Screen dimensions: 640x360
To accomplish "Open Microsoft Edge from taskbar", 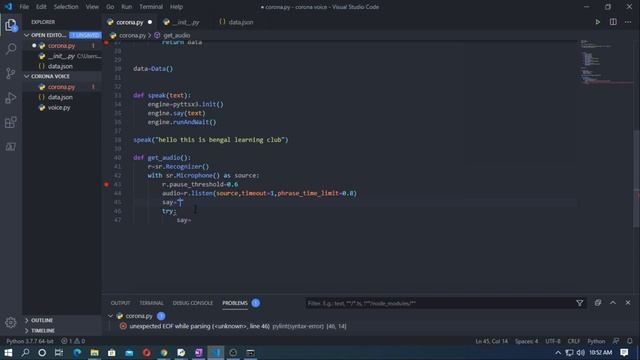I will pyautogui.click(x=77, y=353).
